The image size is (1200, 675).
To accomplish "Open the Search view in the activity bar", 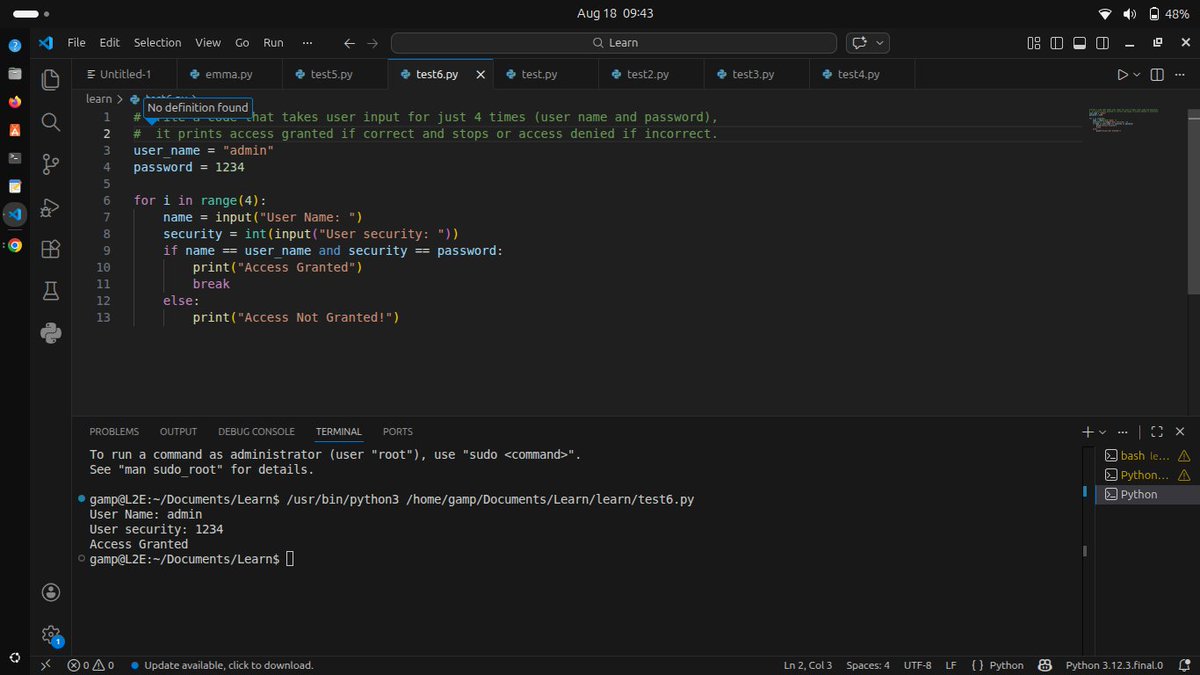I will 50,122.
